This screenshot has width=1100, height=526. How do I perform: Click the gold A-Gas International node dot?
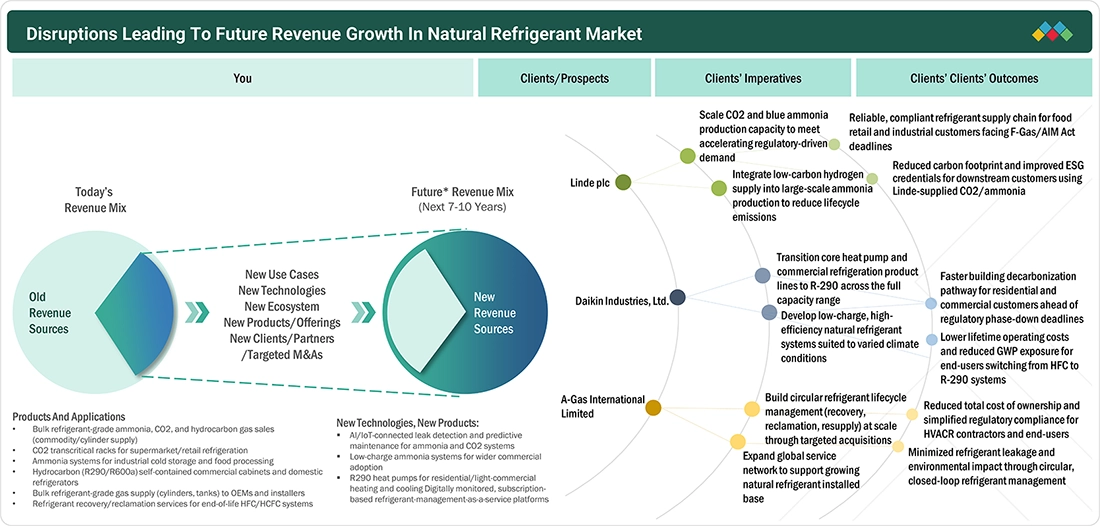[653, 407]
